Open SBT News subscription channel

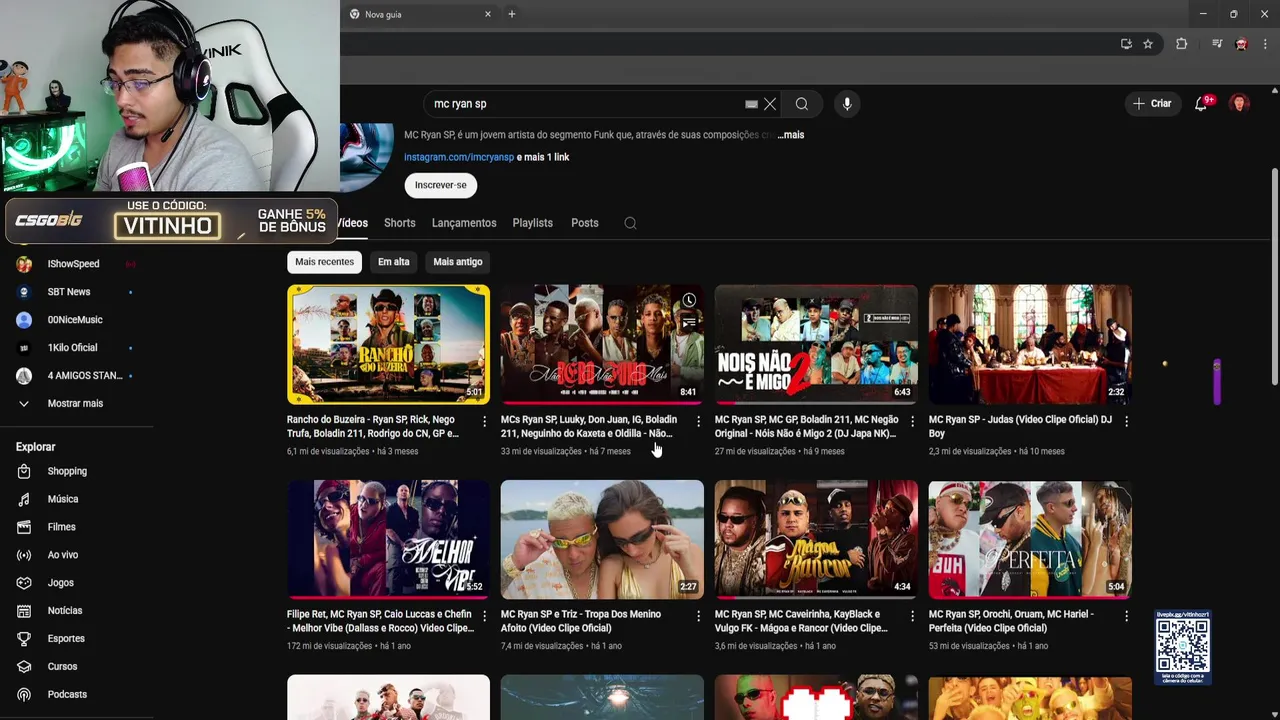pos(68,292)
